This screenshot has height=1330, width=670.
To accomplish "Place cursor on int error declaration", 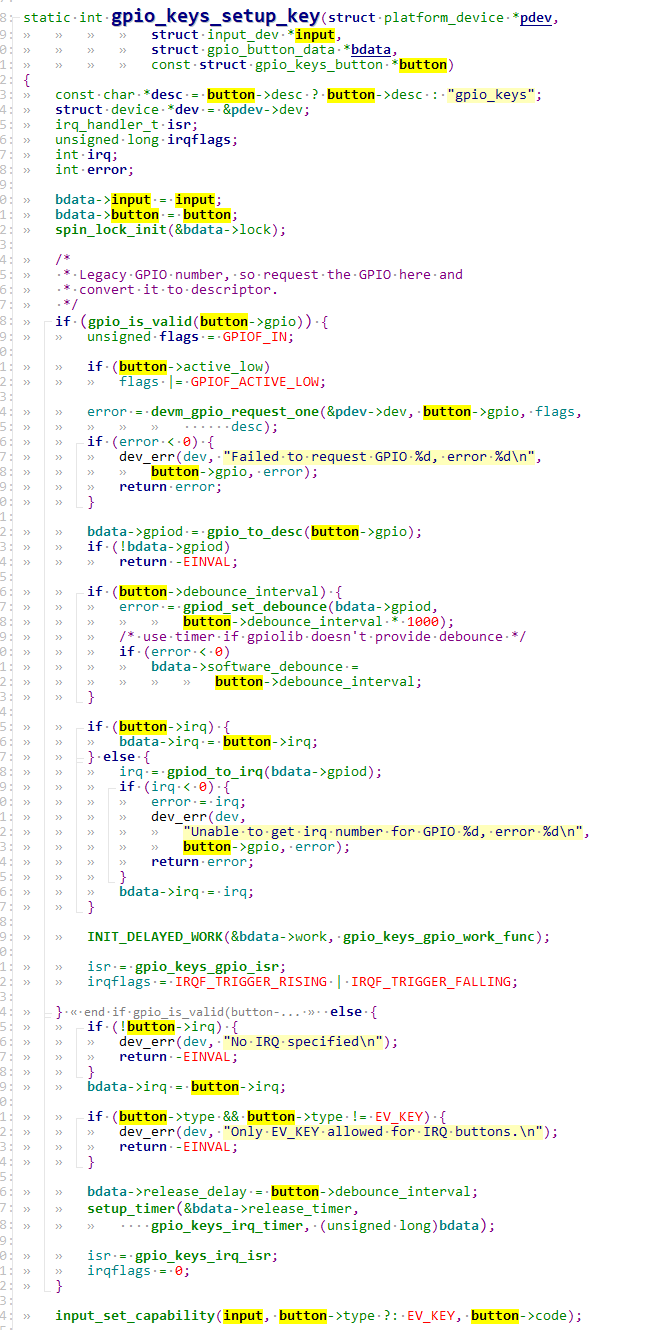I will tap(95, 170).
